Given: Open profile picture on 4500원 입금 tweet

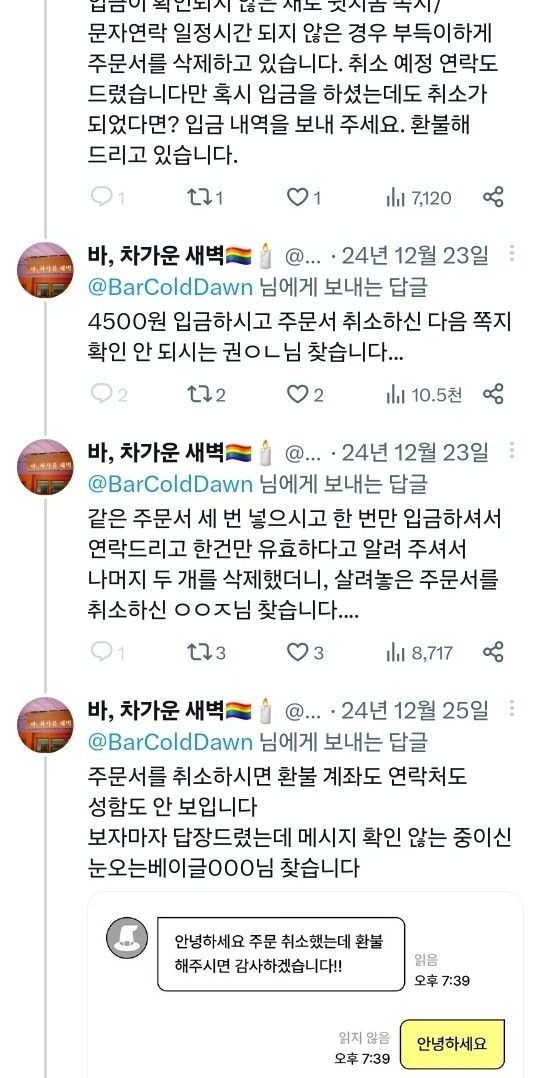Looking at the screenshot, I should (45, 270).
